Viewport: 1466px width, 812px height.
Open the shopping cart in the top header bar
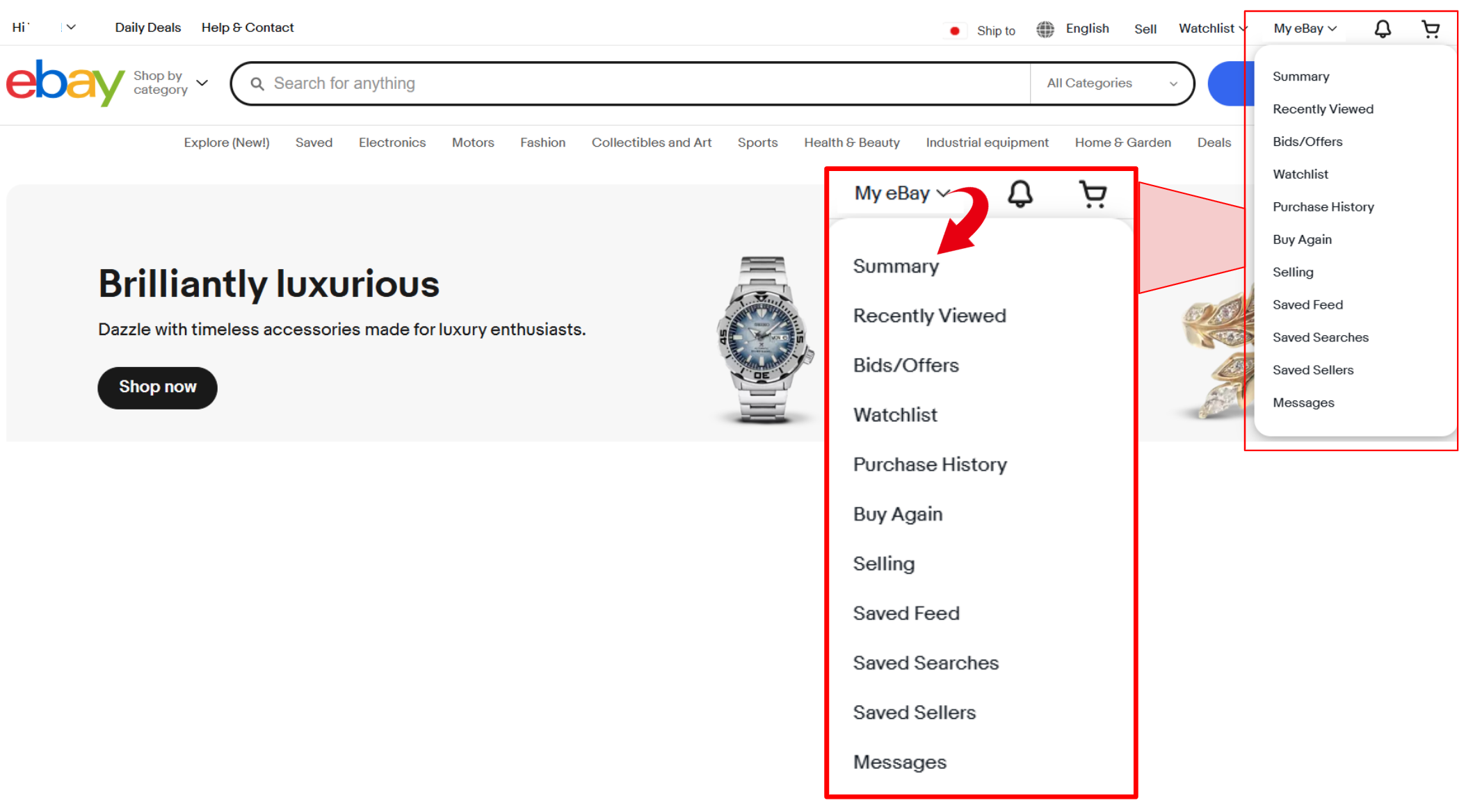click(1431, 29)
